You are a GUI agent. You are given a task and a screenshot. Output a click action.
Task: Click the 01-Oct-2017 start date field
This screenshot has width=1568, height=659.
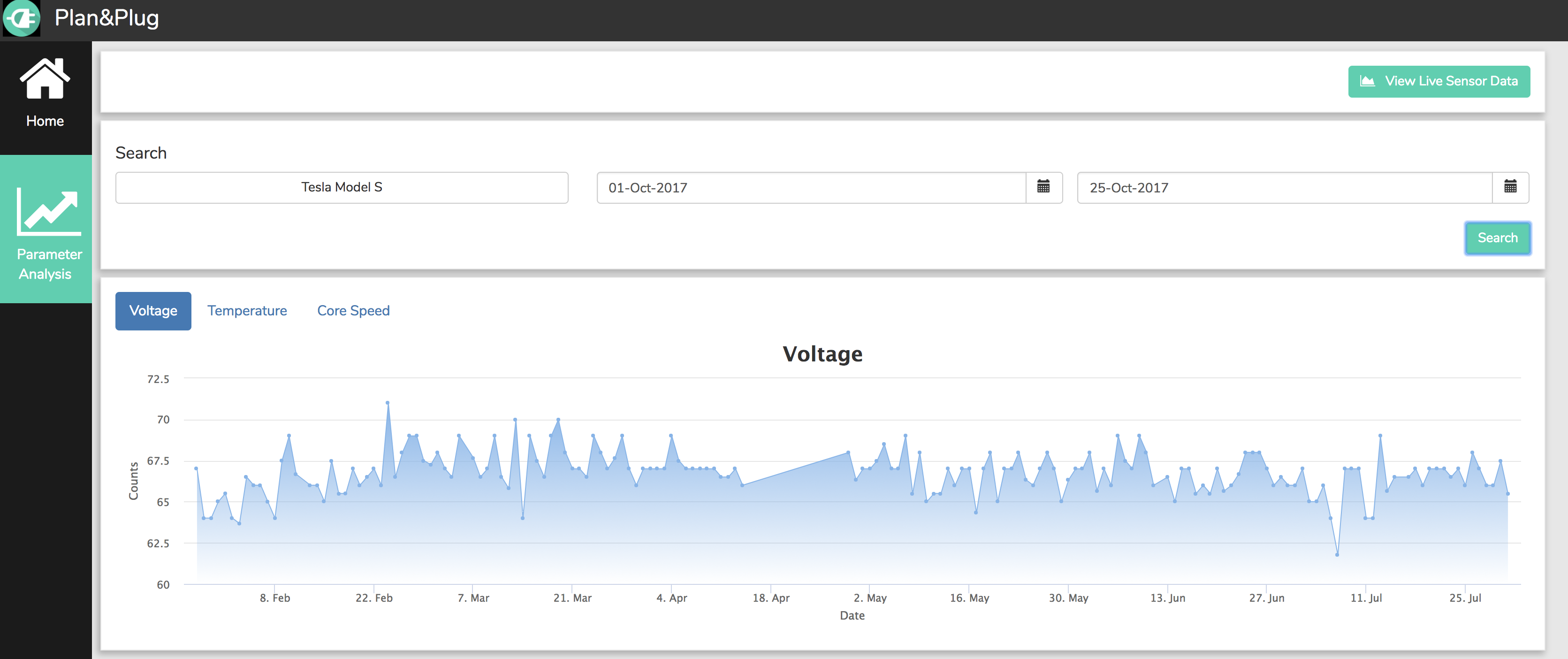[811, 188]
